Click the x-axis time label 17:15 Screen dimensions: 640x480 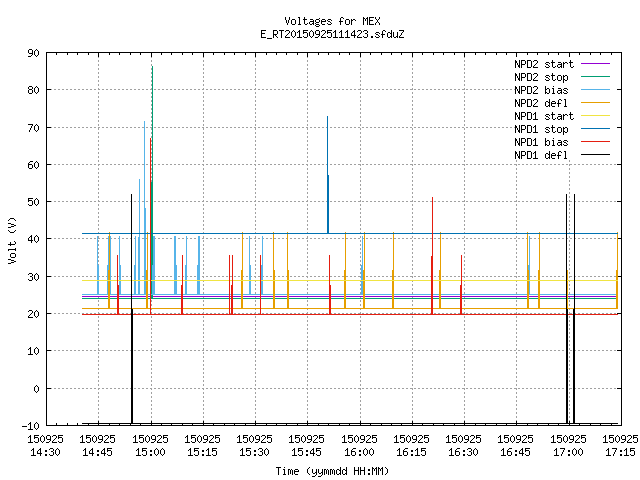[x=620, y=452]
